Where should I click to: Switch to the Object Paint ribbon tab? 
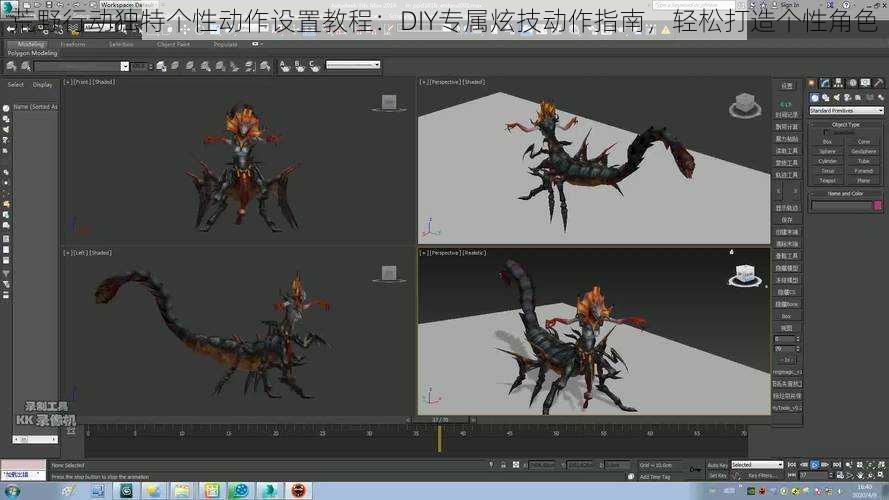click(173, 44)
